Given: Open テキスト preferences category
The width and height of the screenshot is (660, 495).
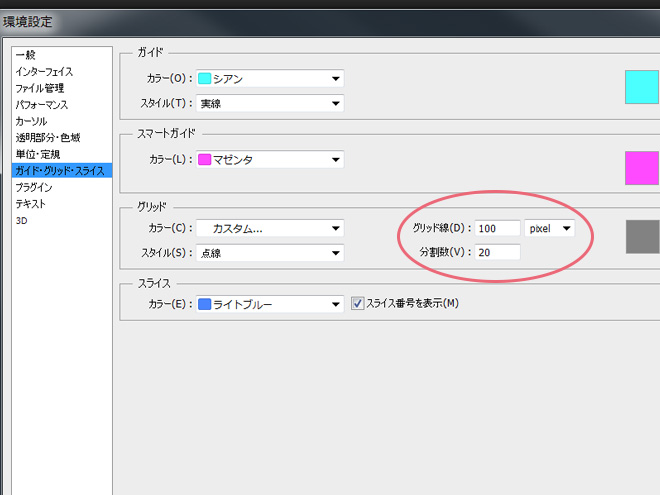Looking at the screenshot, I should [x=30, y=203].
